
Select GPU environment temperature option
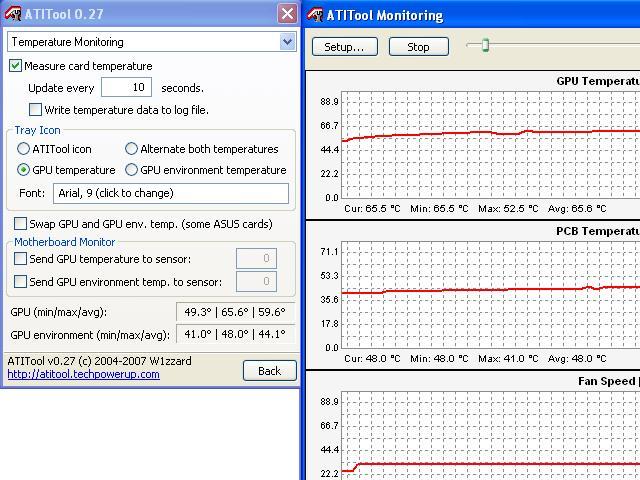tap(131, 170)
